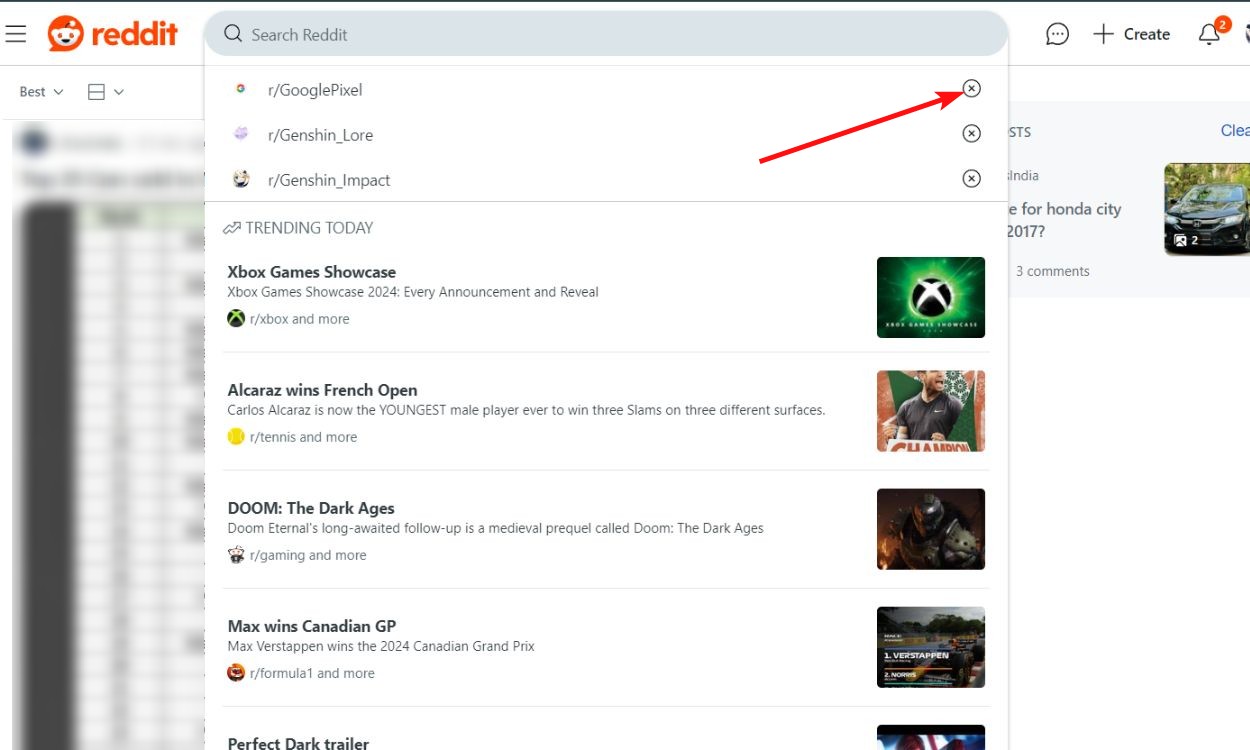Click the search magnifier icon

click(x=233, y=34)
